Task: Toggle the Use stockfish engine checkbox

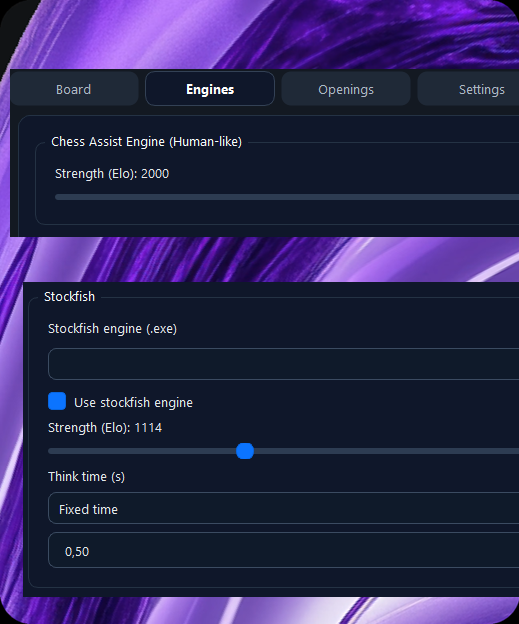Action: pos(57,401)
